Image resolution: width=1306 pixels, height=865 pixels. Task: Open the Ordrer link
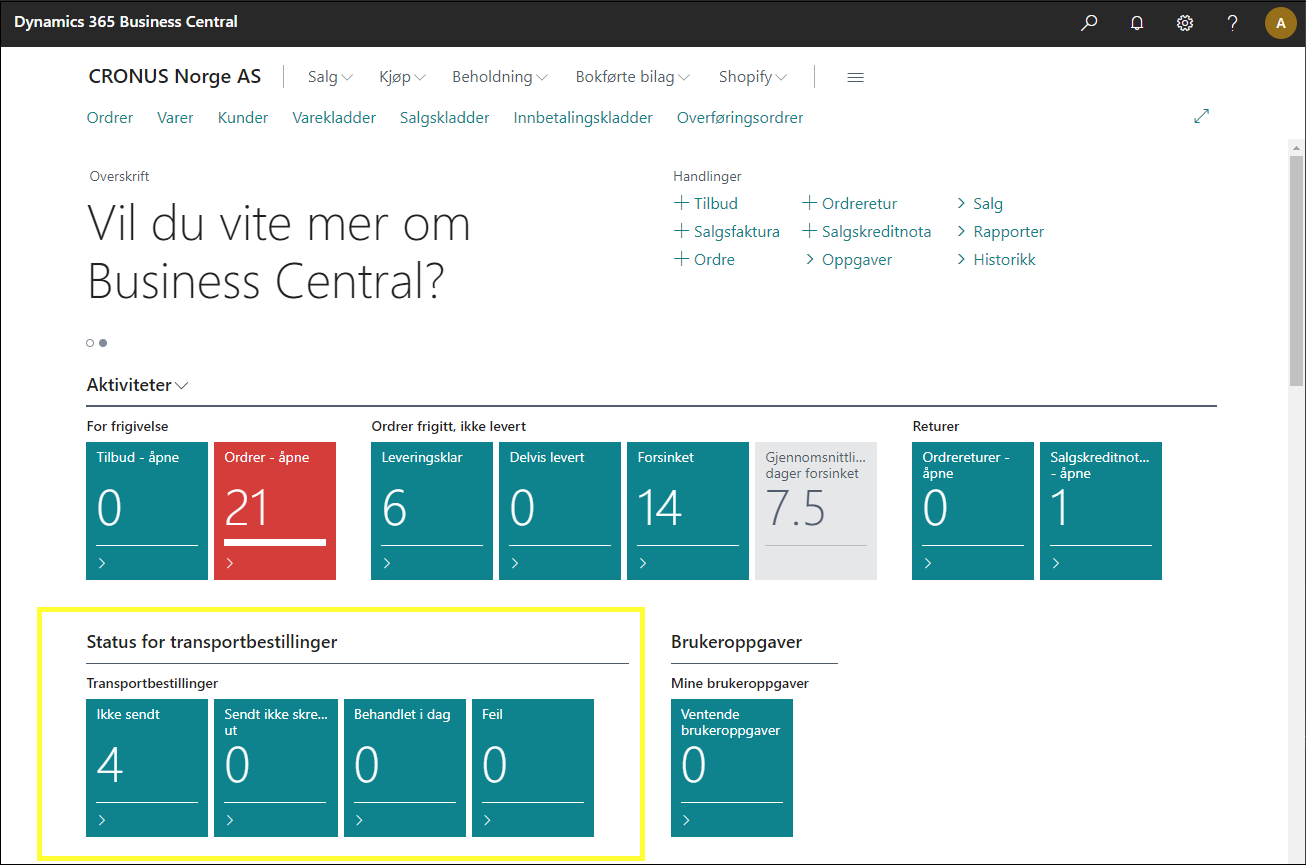click(110, 117)
